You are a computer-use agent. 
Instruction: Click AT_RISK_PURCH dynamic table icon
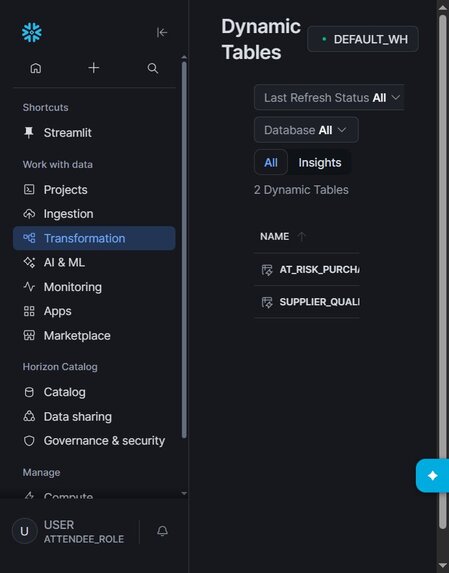point(267,270)
